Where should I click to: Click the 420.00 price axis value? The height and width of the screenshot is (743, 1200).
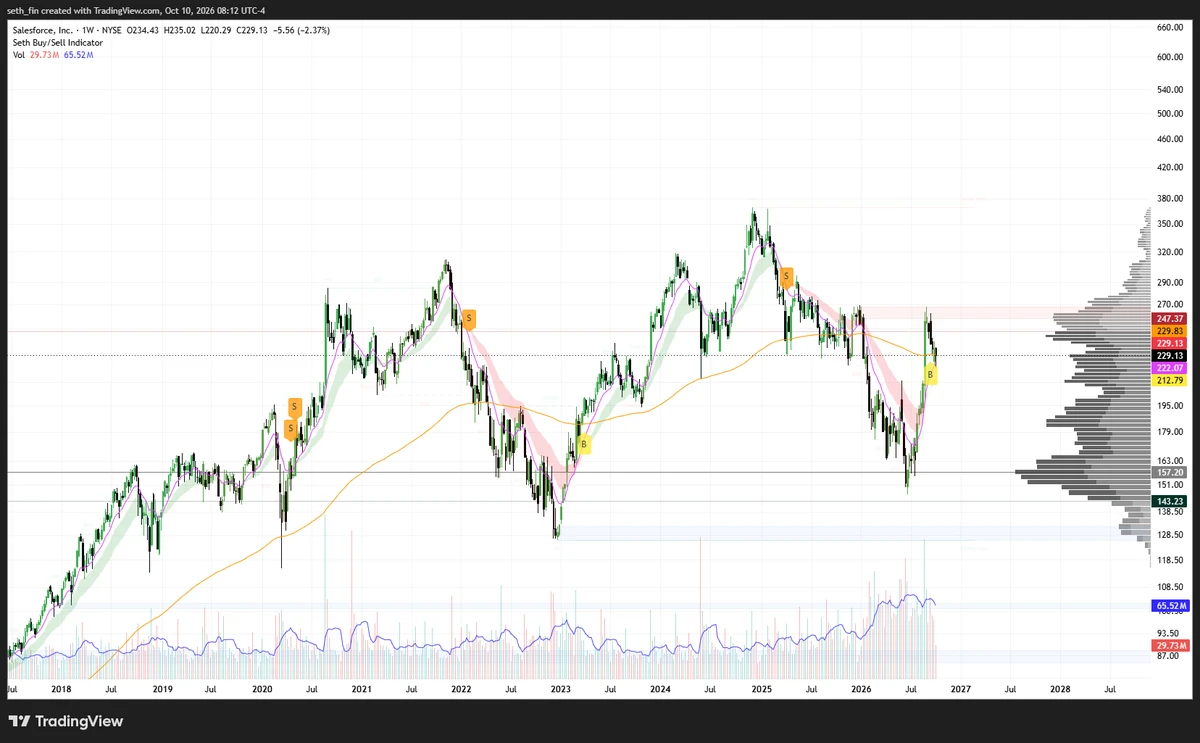point(1170,168)
